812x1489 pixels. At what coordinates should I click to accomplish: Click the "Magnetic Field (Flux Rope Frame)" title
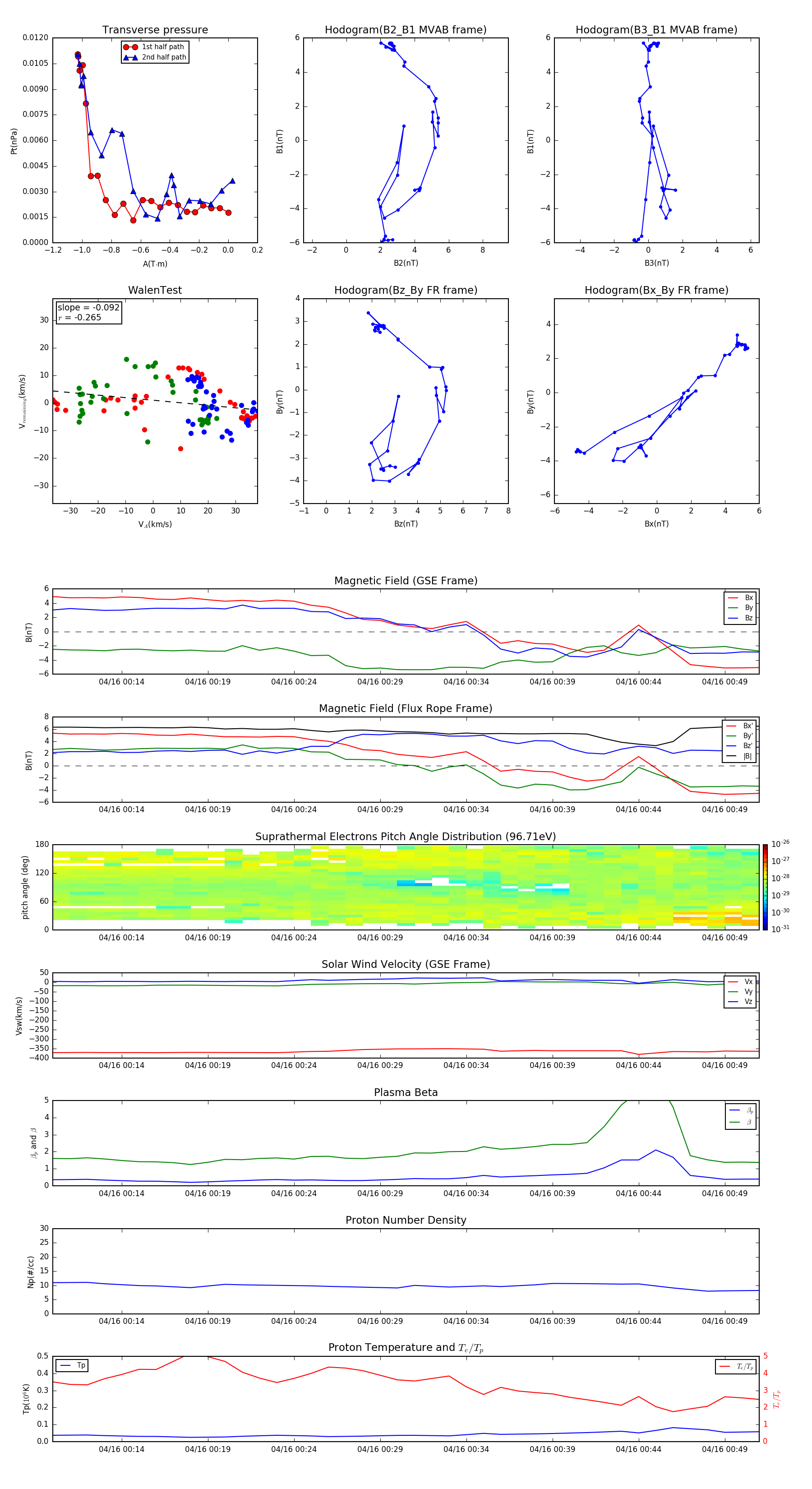[406, 709]
